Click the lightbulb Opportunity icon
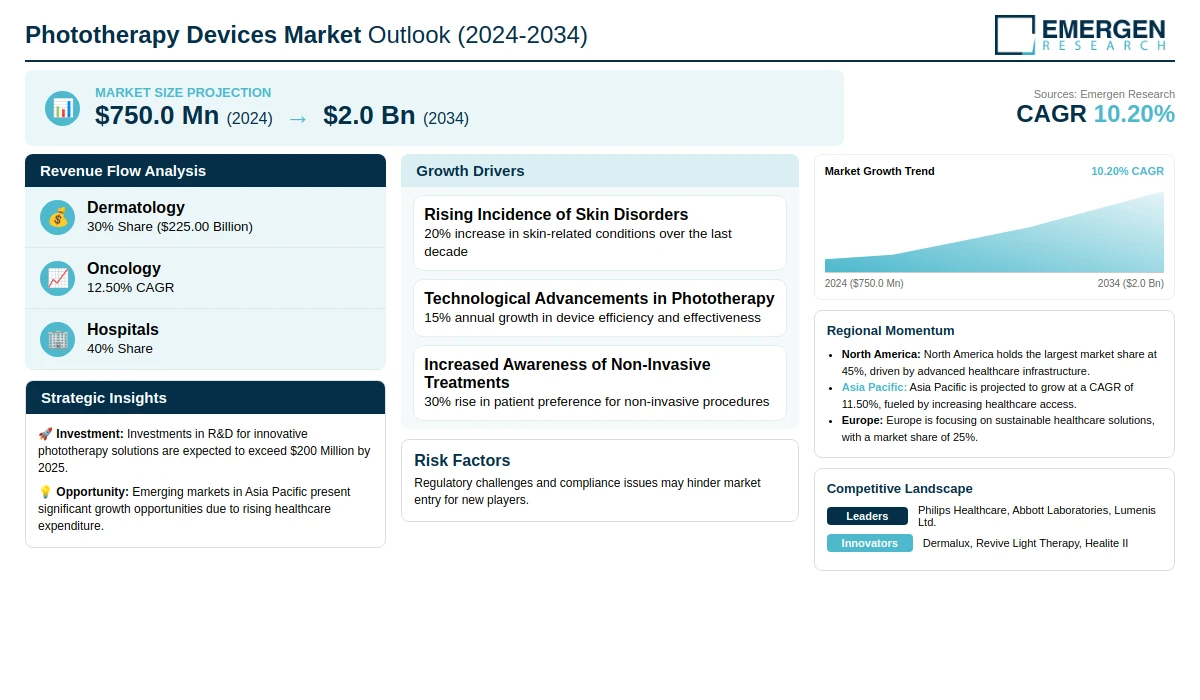Screen dimensions: 1200x700 (x=45, y=492)
